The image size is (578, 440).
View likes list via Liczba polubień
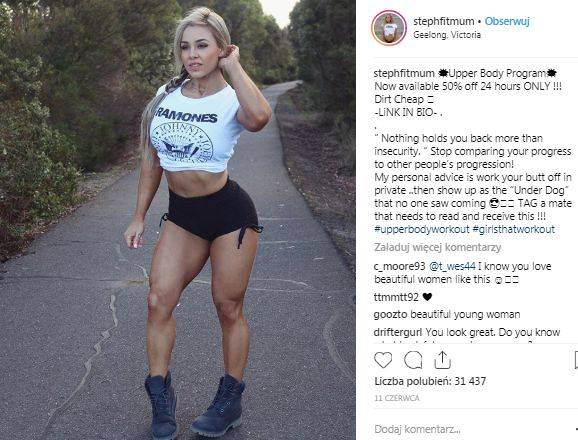(430, 381)
